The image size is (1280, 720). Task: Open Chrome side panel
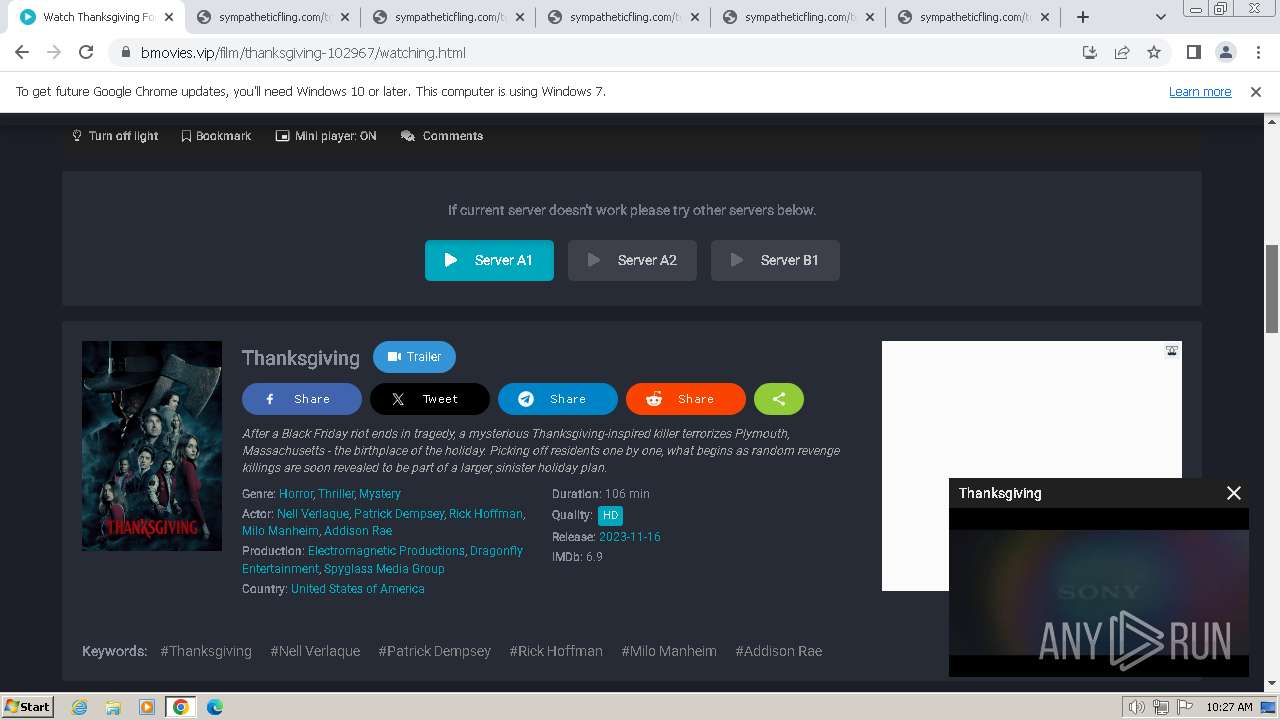(1193, 52)
